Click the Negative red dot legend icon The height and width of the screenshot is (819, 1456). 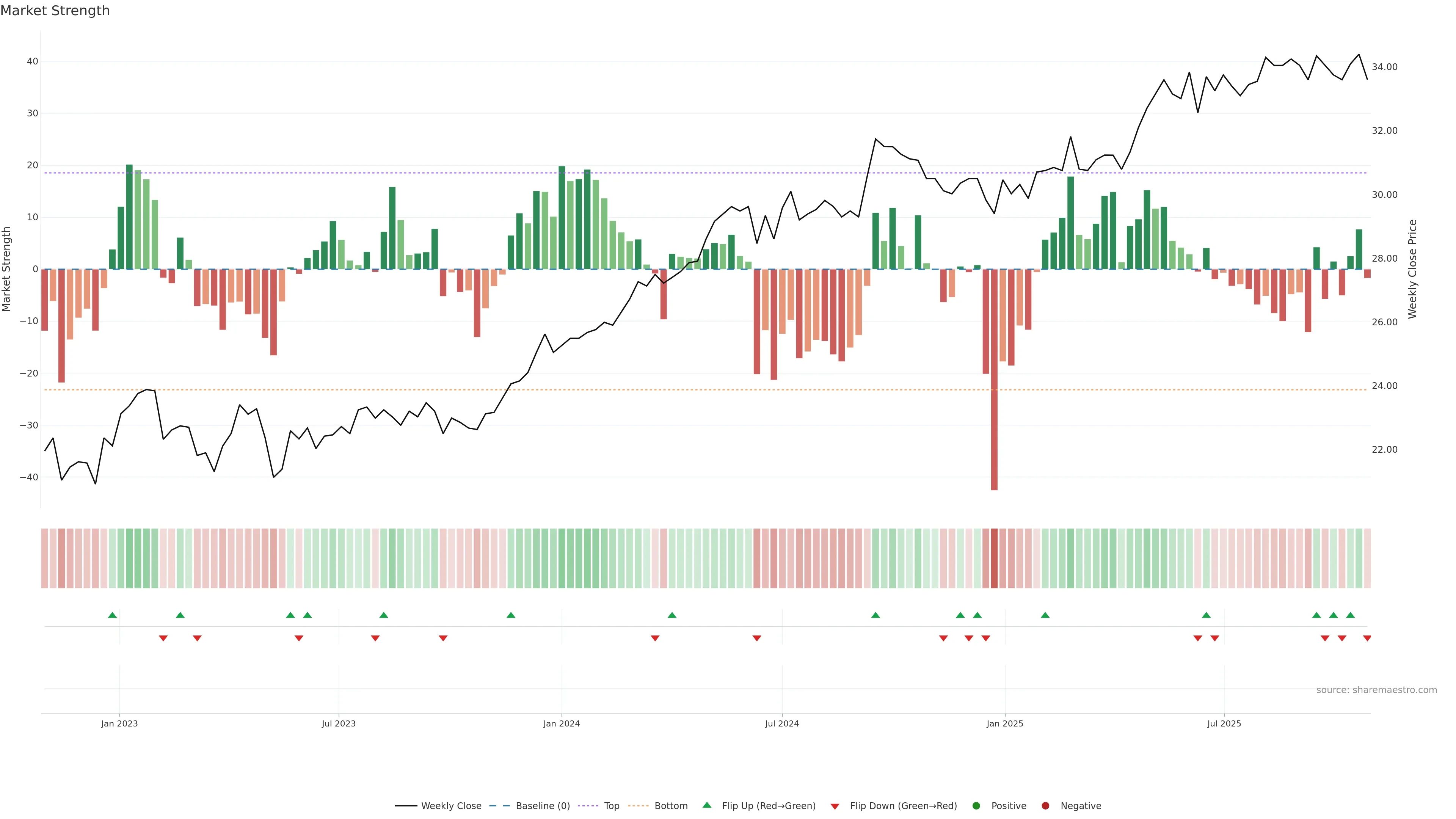coord(1045,806)
